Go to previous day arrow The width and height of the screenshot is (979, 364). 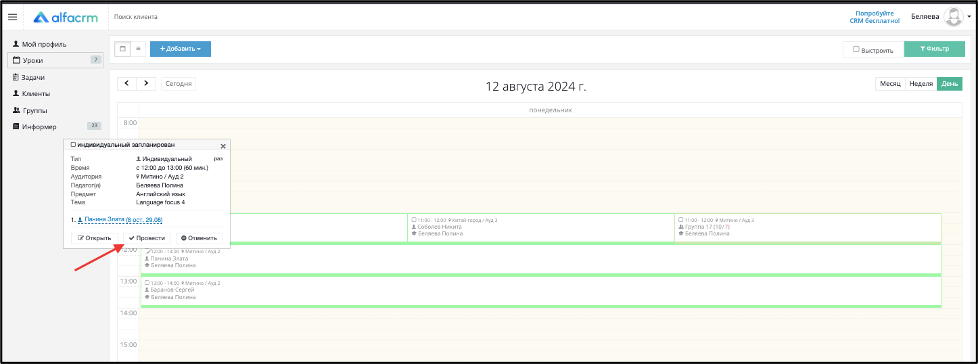tap(127, 83)
